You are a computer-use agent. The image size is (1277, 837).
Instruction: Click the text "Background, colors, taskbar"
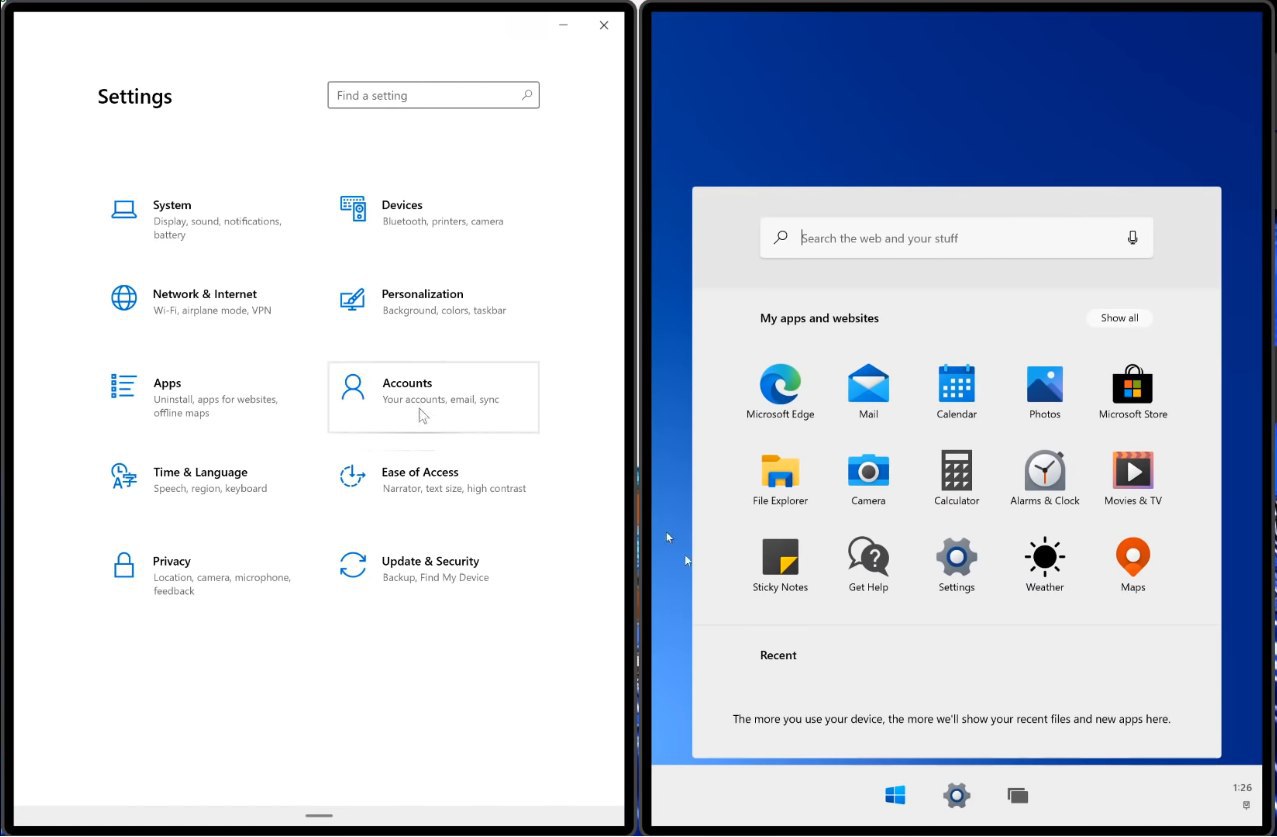[x=444, y=310]
